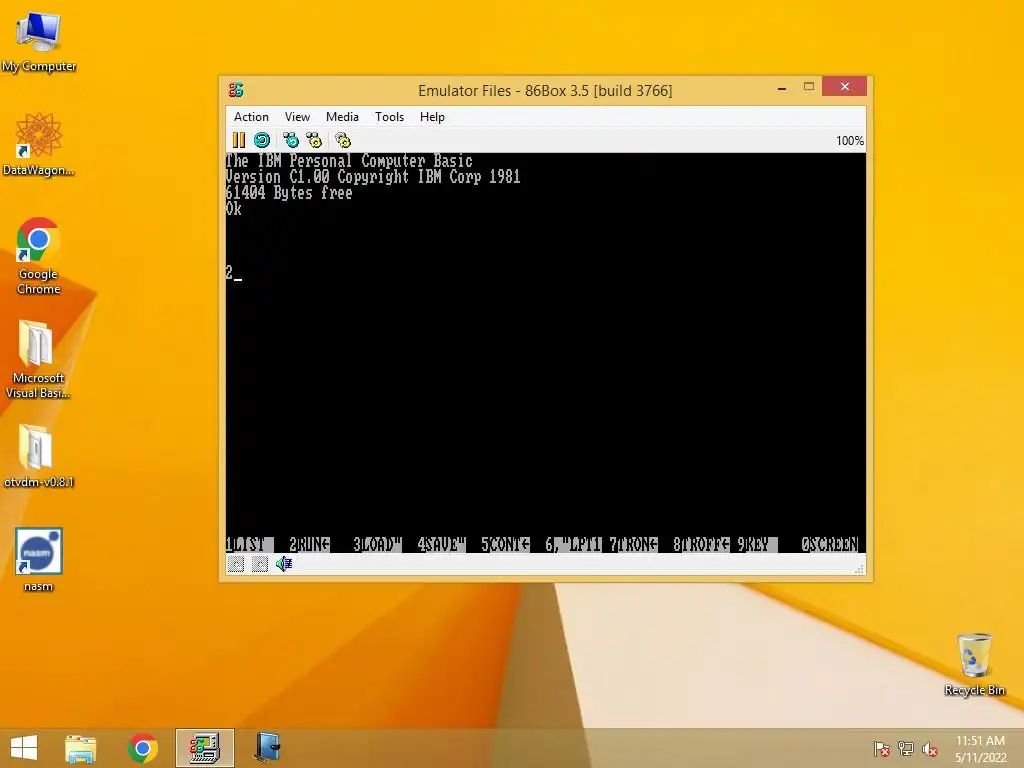Open the Media menu

[342, 117]
